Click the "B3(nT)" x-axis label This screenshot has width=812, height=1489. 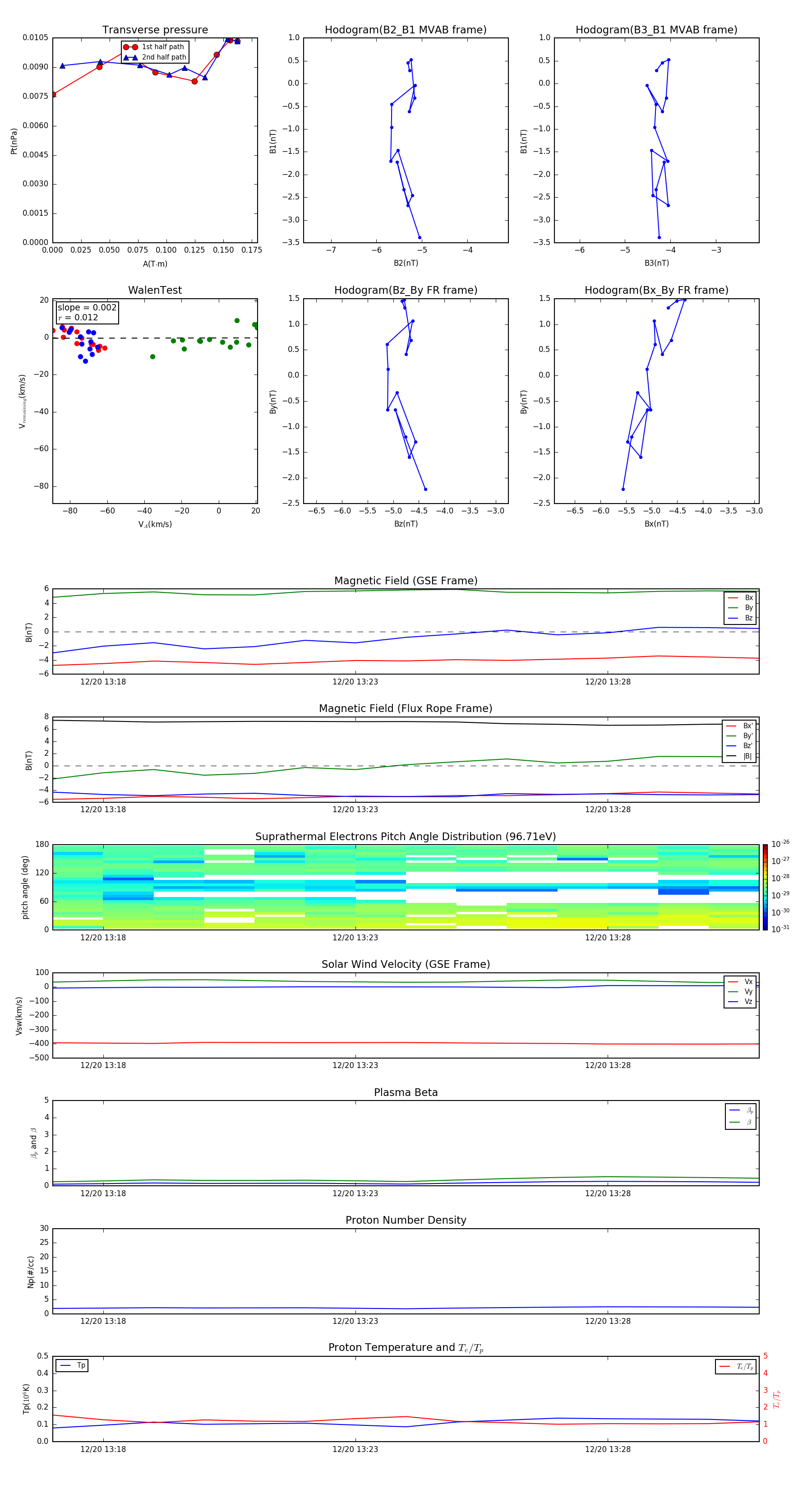(656, 263)
